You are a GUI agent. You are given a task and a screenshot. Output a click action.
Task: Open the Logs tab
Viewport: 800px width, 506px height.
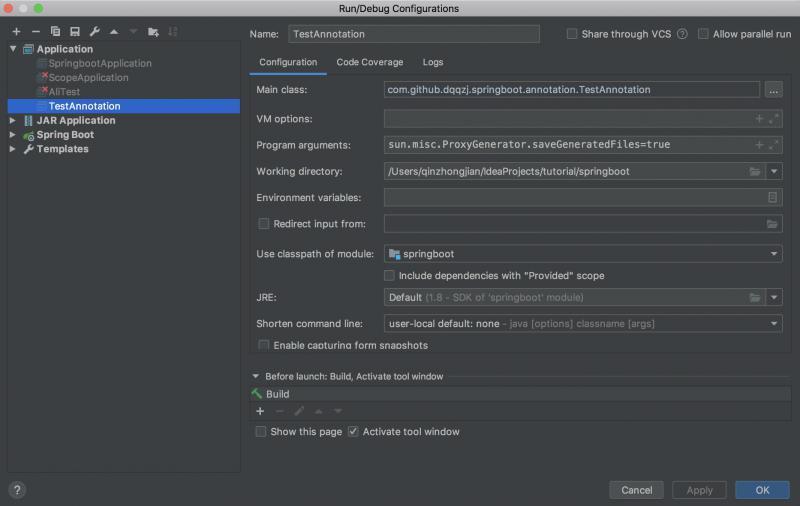point(432,62)
